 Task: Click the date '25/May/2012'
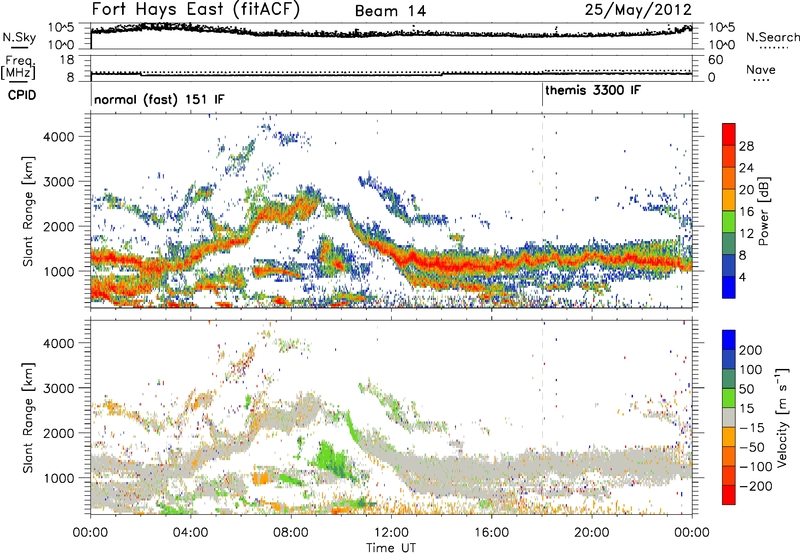point(638,10)
